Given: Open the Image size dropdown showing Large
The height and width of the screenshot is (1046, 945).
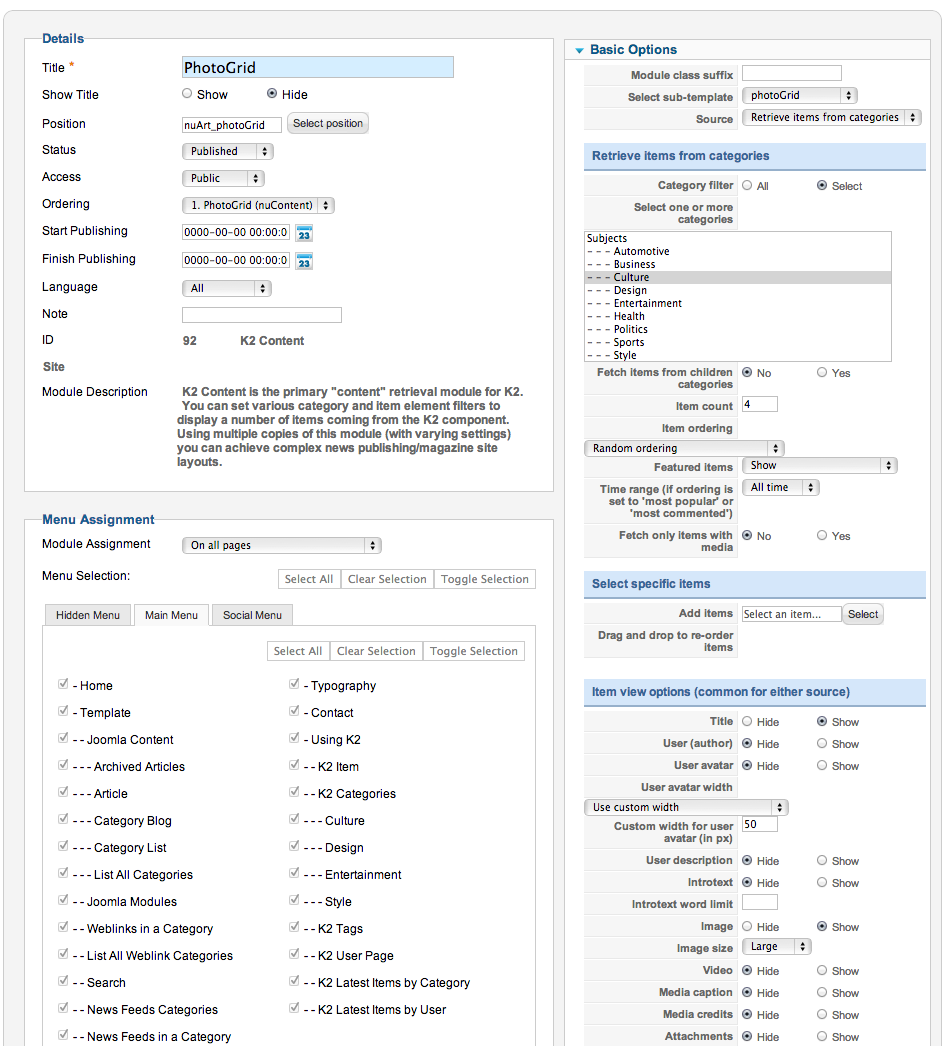Looking at the screenshot, I should click(777, 947).
